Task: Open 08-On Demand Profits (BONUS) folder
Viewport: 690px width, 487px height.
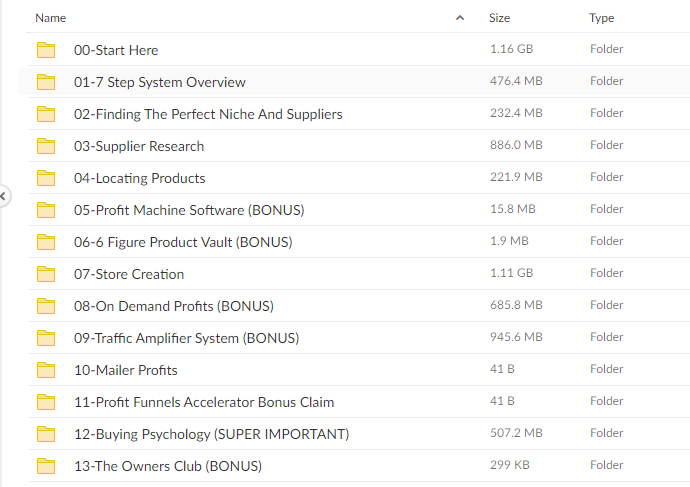Action: 174,306
